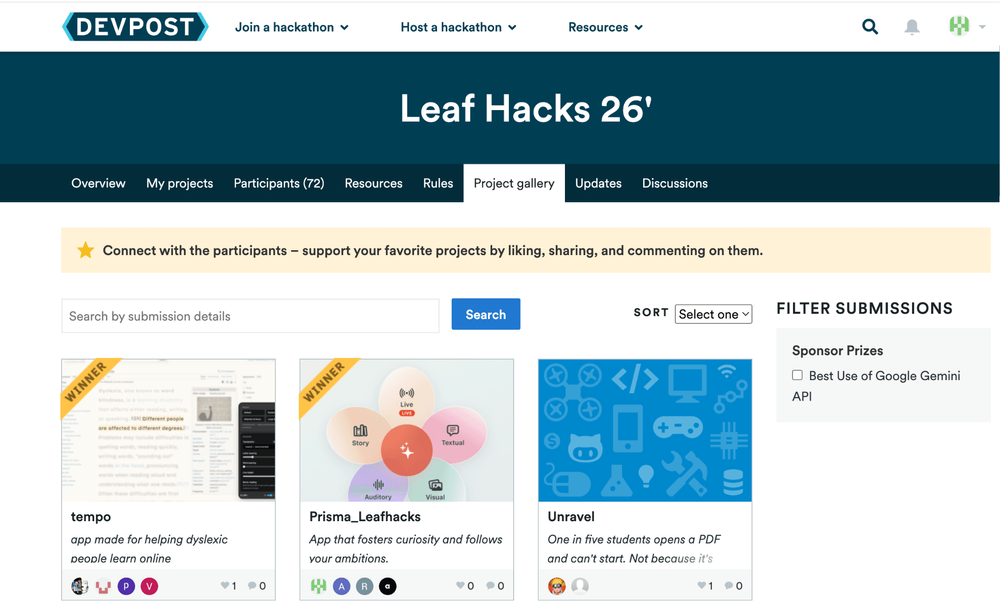Viewport: 1000px width, 601px height.
Task: Click the heart like icon on tempo
Action: (x=224, y=586)
